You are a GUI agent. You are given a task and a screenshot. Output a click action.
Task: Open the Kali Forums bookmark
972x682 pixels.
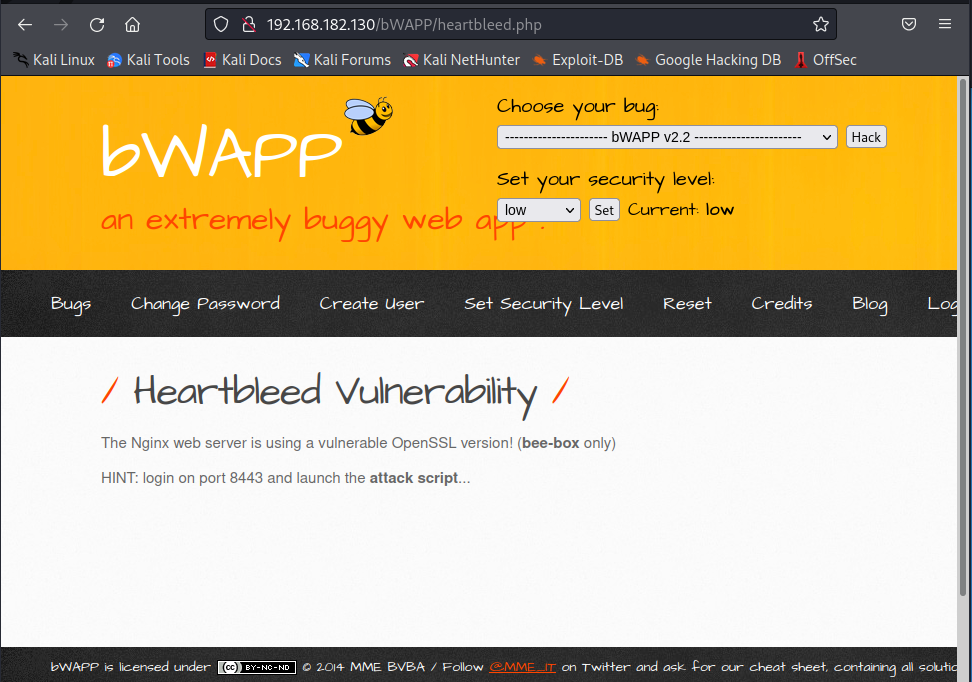(342, 60)
